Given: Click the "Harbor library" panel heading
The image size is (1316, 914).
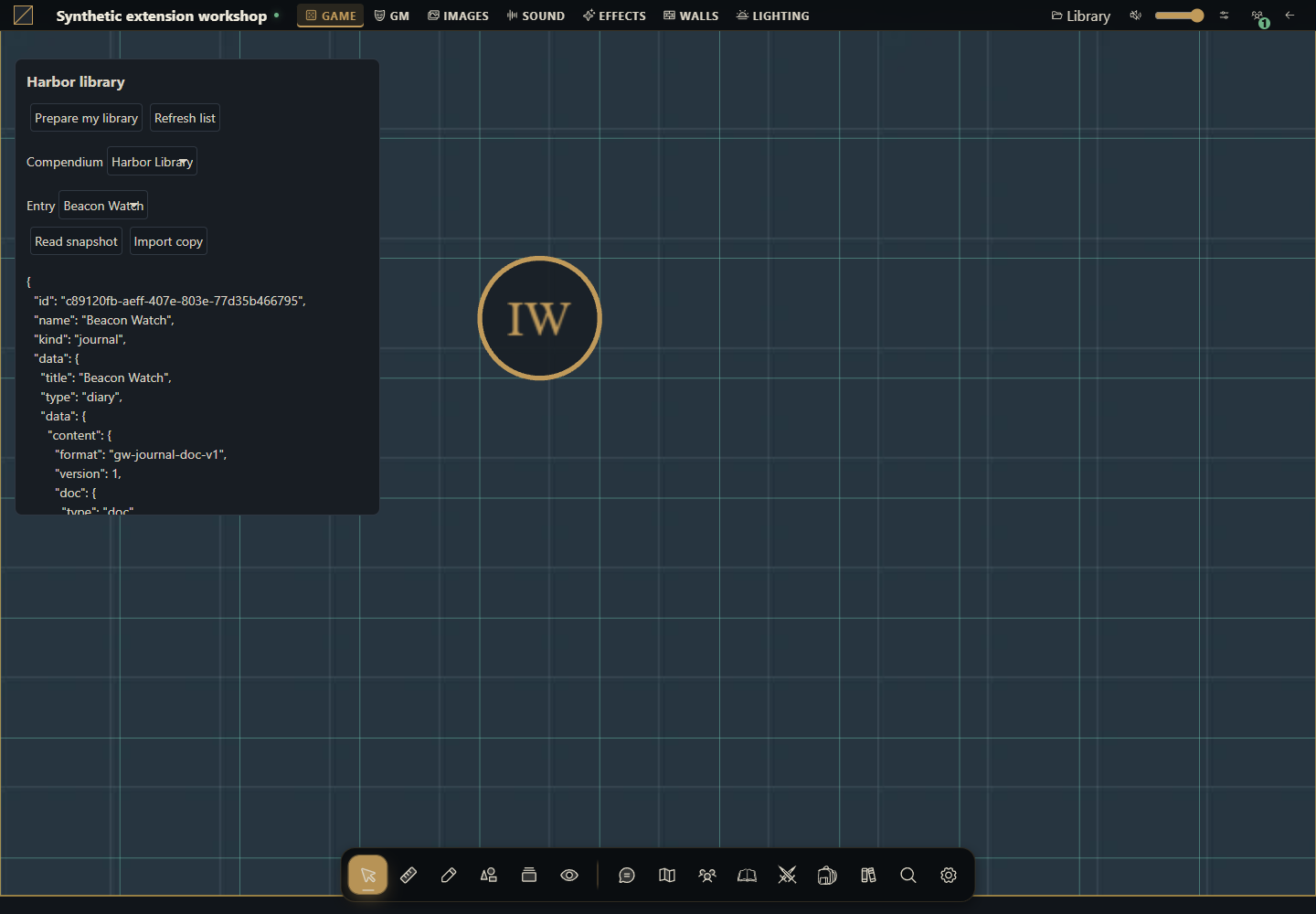Looking at the screenshot, I should pyautogui.click(x=76, y=81).
